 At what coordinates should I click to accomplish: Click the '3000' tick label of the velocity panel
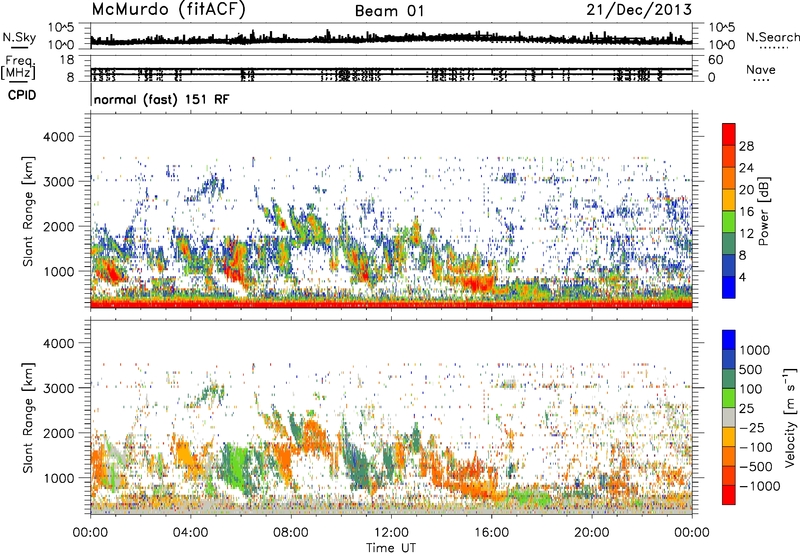[x=59, y=388]
